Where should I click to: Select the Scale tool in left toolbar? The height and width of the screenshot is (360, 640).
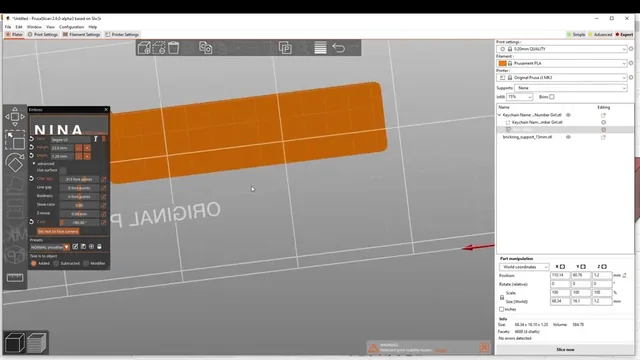[15, 140]
